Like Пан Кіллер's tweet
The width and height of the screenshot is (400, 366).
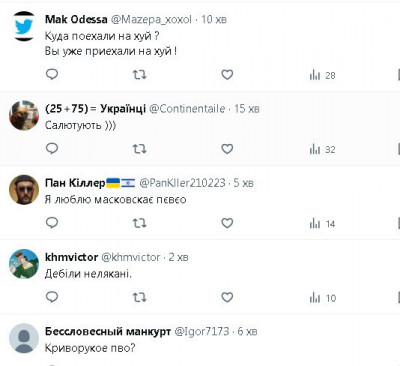[227, 223]
